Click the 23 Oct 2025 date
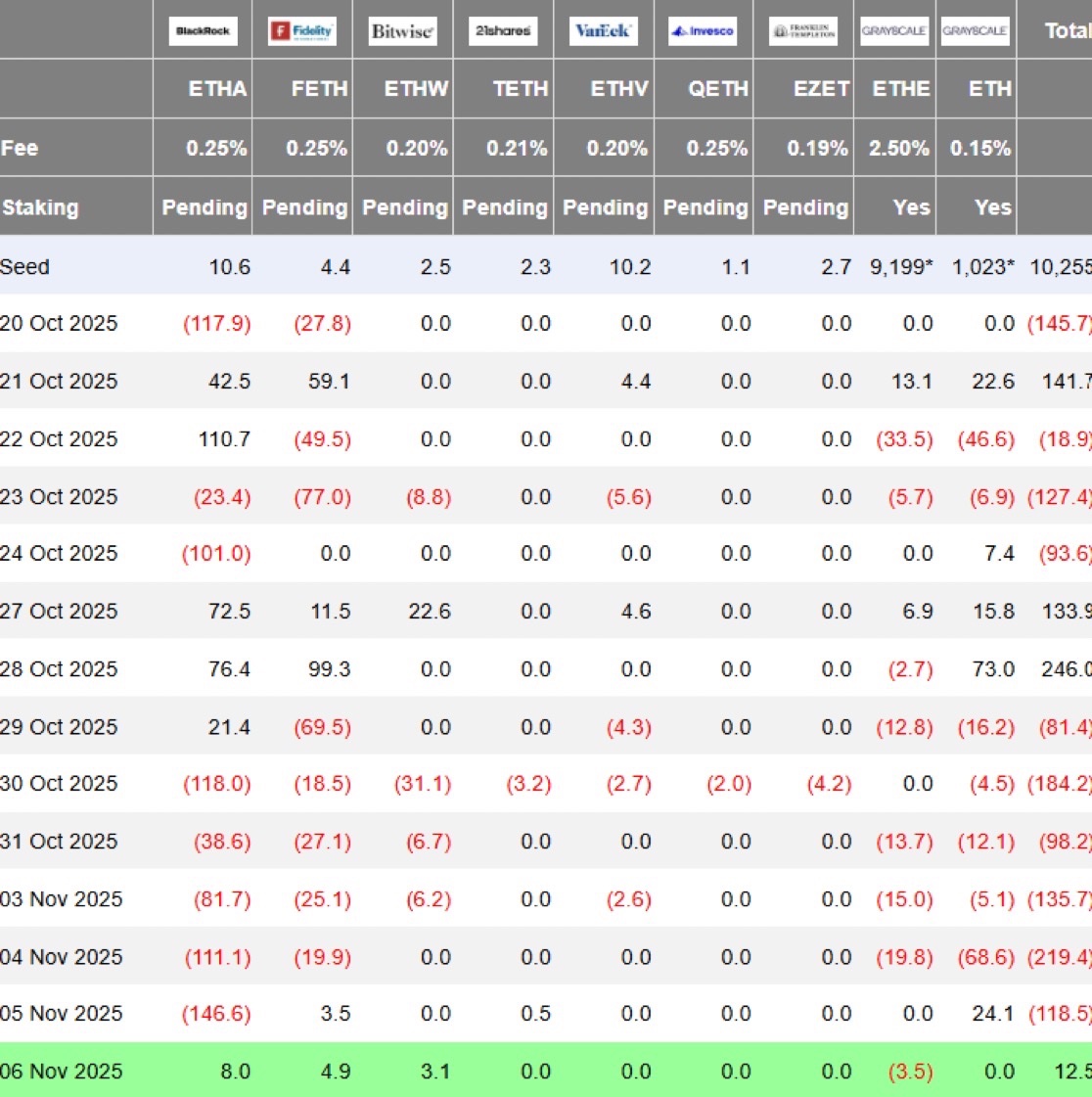This screenshot has height=1097, width=1092. point(59,497)
